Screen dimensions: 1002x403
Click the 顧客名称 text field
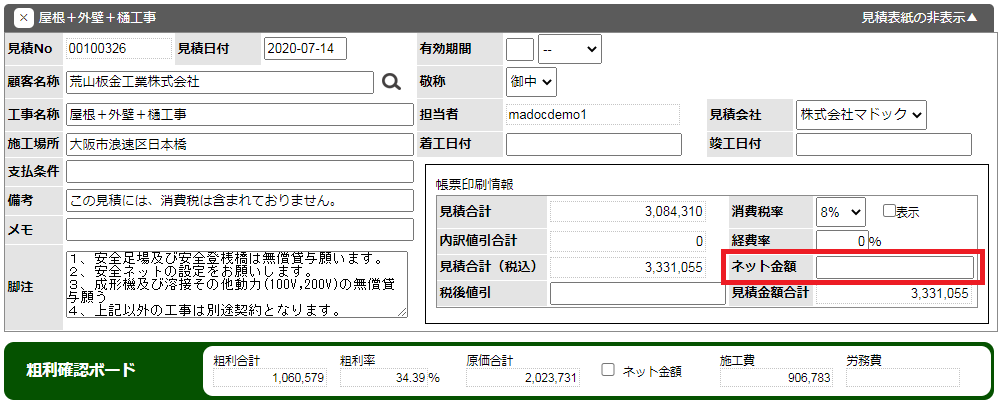(x=219, y=82)
